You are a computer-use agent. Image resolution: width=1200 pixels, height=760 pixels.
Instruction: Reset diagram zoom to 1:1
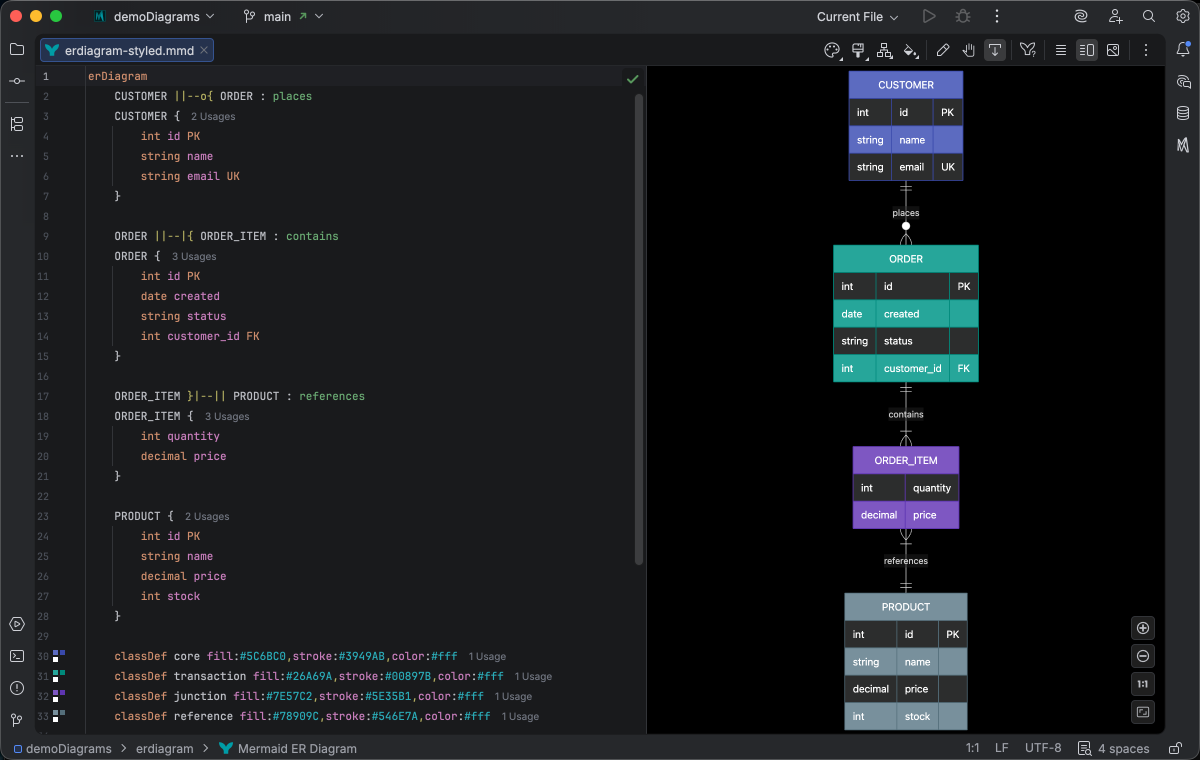tap(1144, 684)
